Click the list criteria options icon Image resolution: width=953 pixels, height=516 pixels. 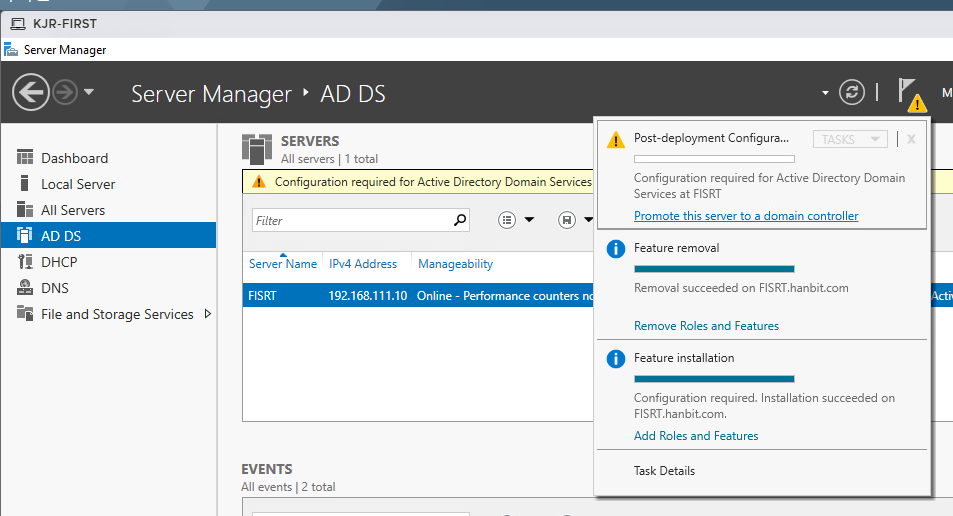click(x=507, y=220)
